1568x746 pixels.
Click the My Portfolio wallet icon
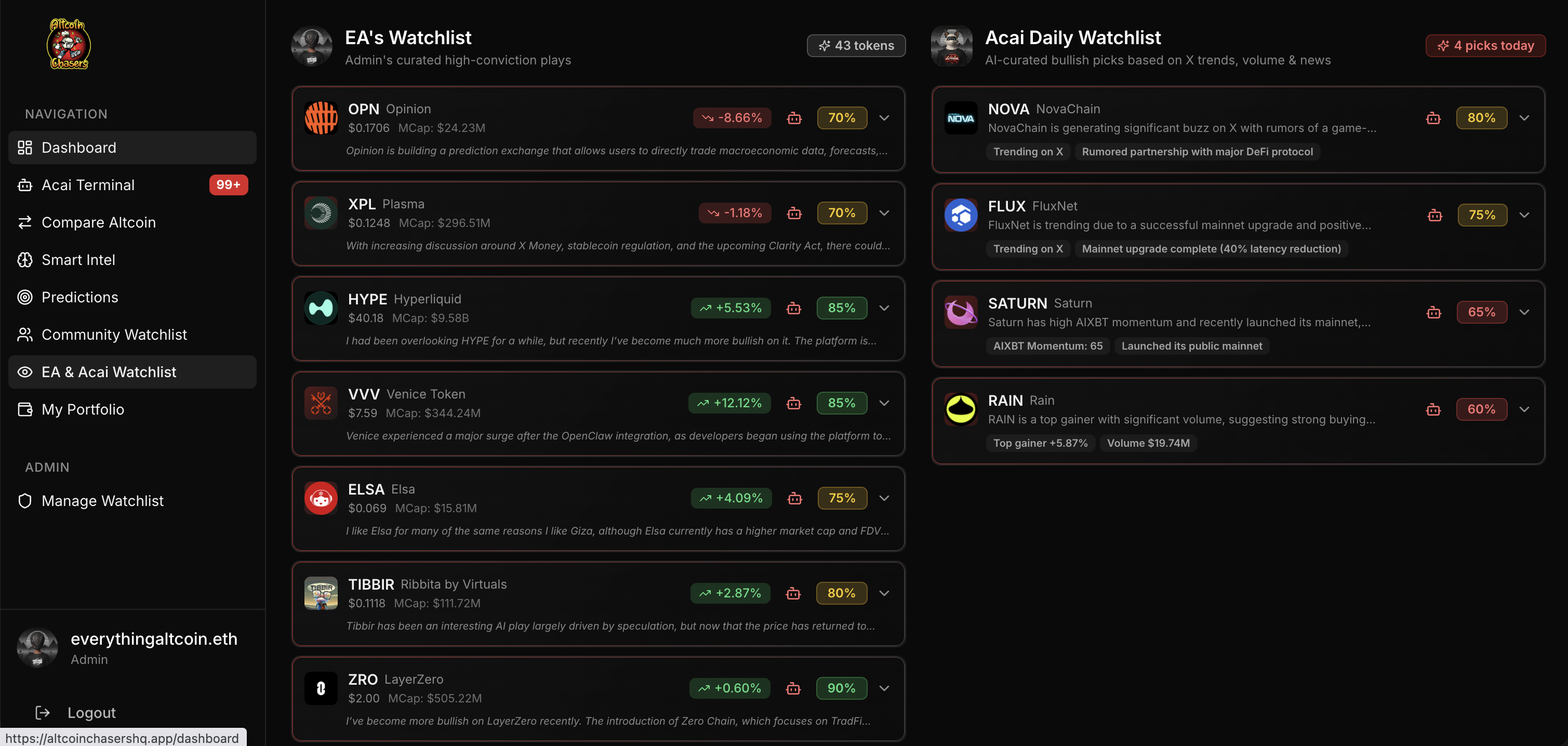pyautogui.click(x=24, y=409)
